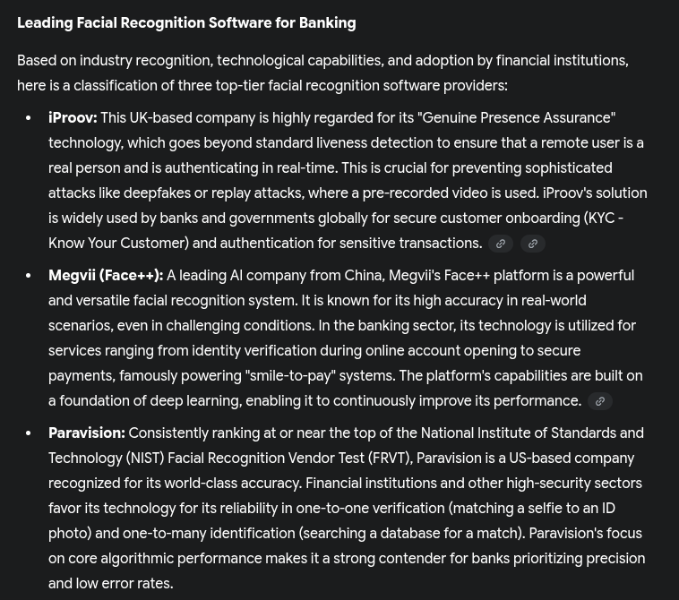Click the bold "Paravision:" provider name

86,433
